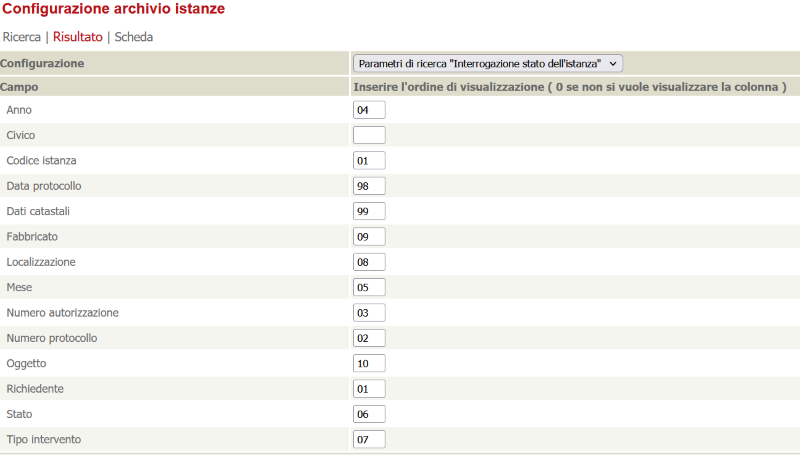Focus the Richiedente order field
This screenshot has width=800, height=457.
tap(369, 389)
